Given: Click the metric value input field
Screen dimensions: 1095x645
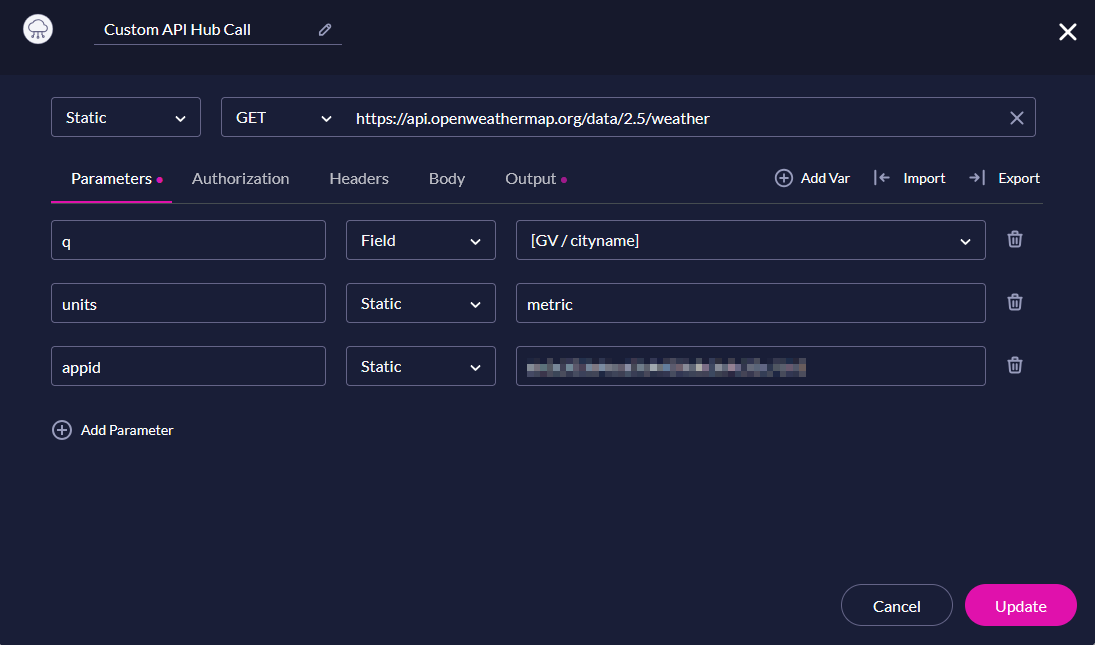Looking at the screenshot, I should pos(750,302).
